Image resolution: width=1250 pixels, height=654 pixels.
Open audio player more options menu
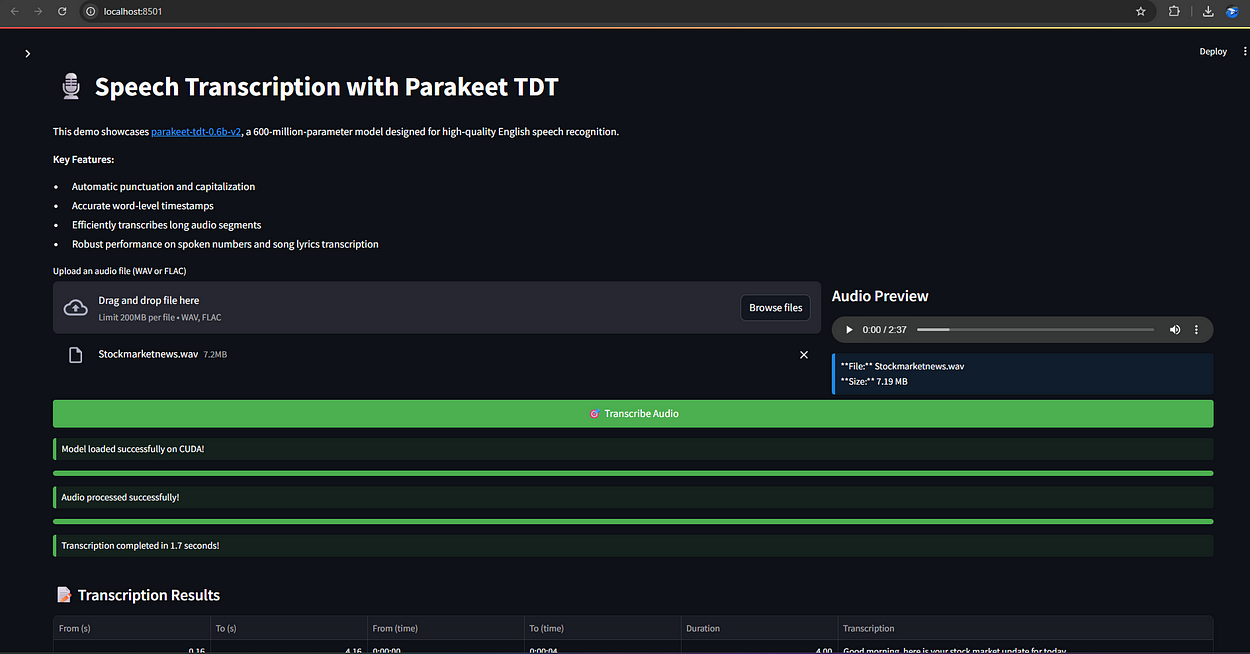pyautogui.click(x=1196, y=329)
